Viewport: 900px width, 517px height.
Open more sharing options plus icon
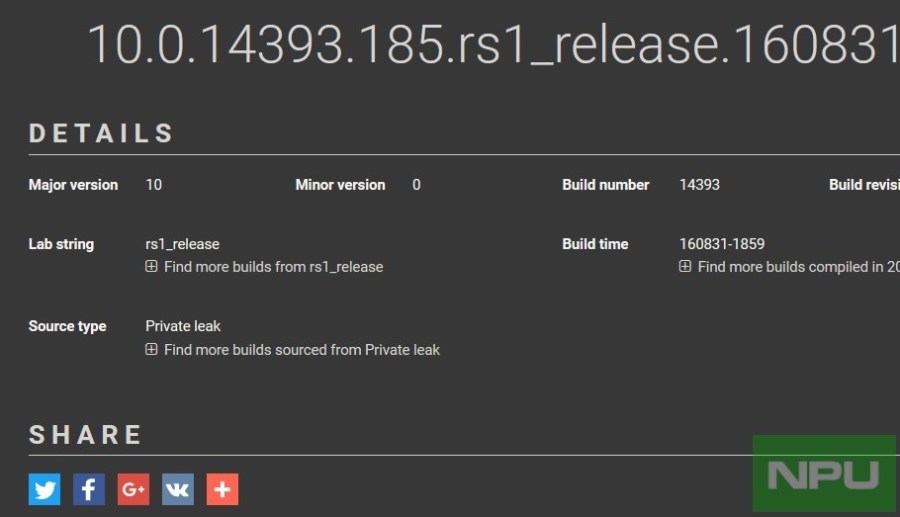pos(222,489)
